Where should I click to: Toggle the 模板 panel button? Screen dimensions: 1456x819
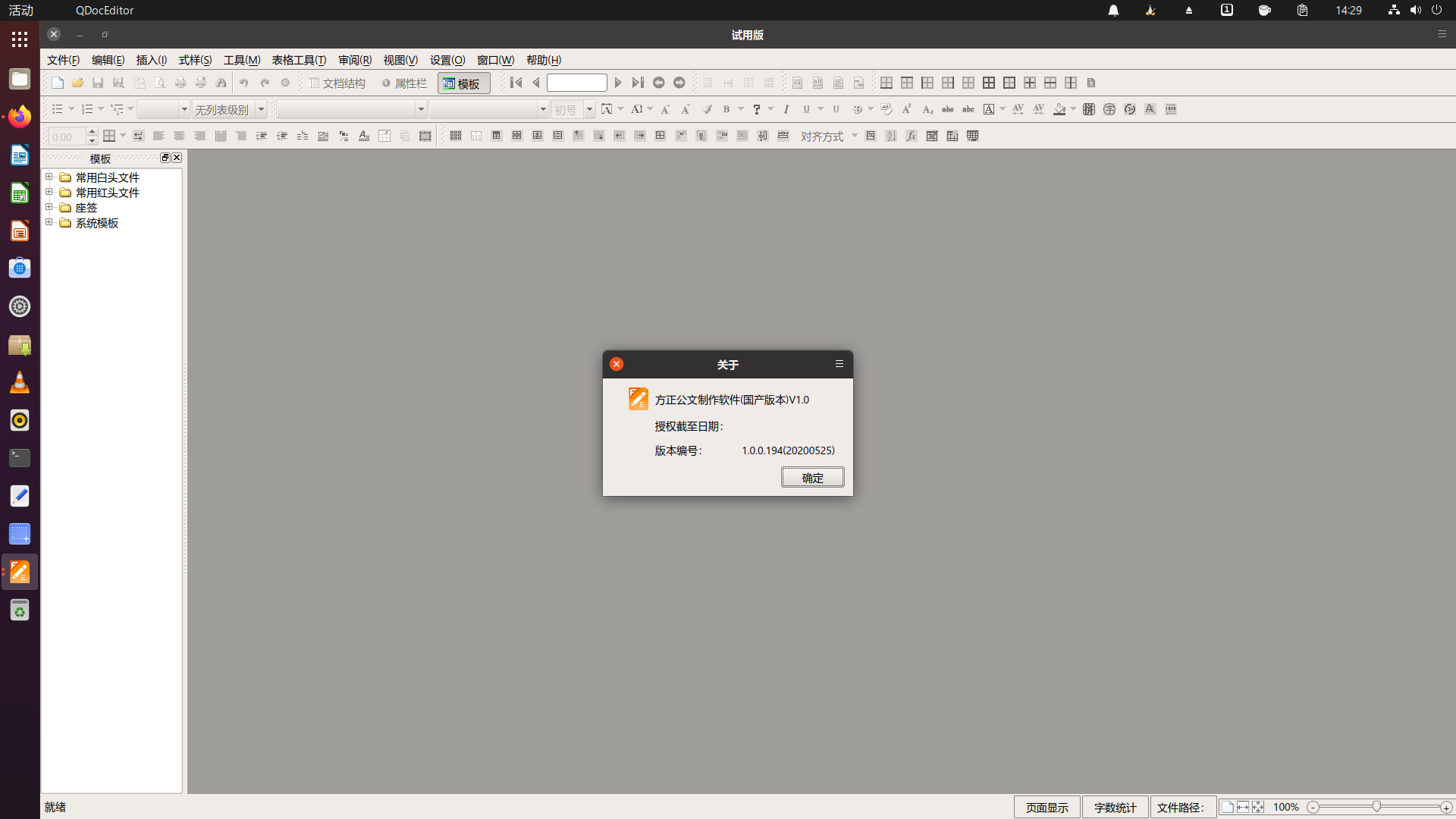[463, 83]
